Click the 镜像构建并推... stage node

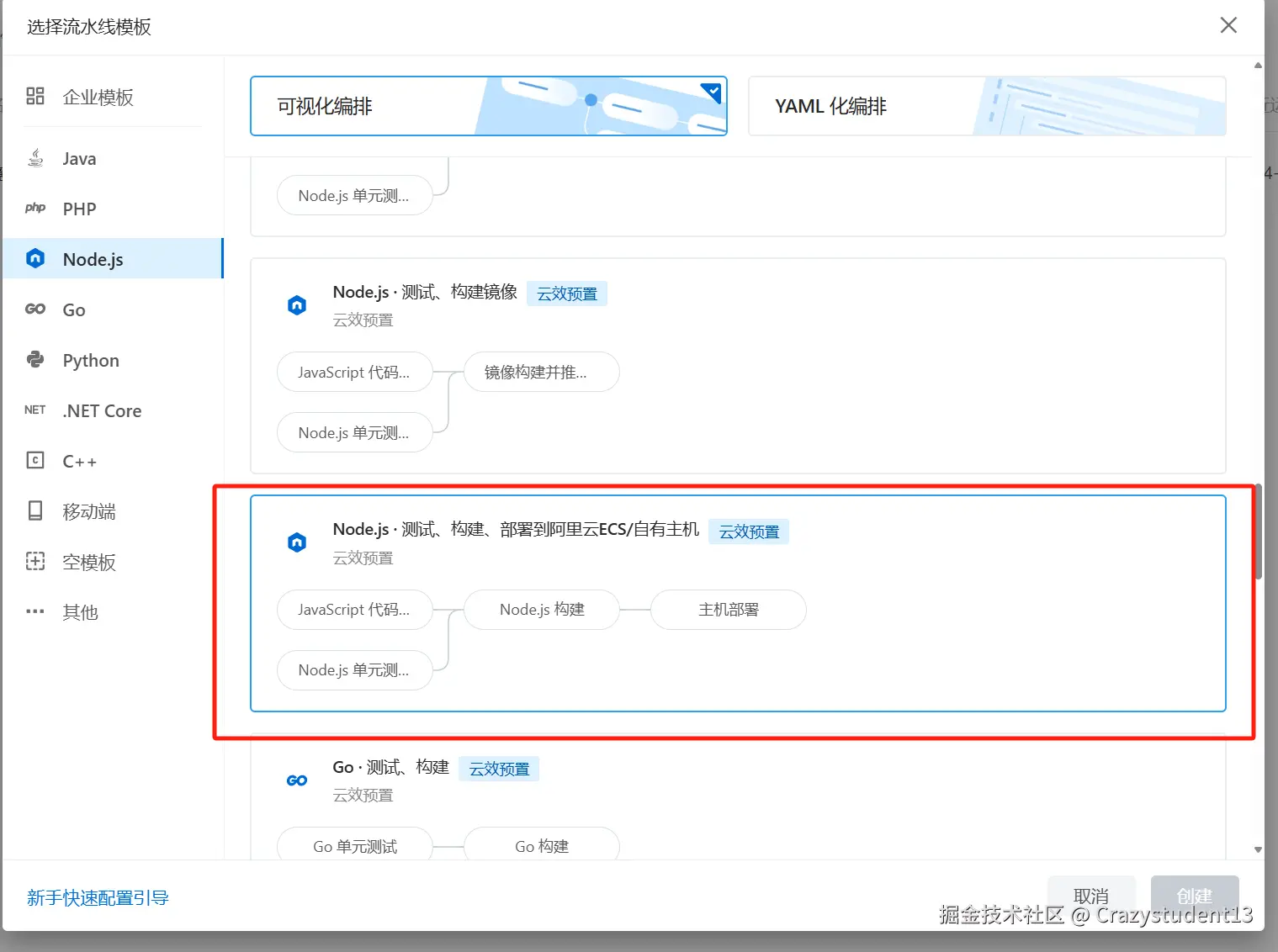coord(542,372)
